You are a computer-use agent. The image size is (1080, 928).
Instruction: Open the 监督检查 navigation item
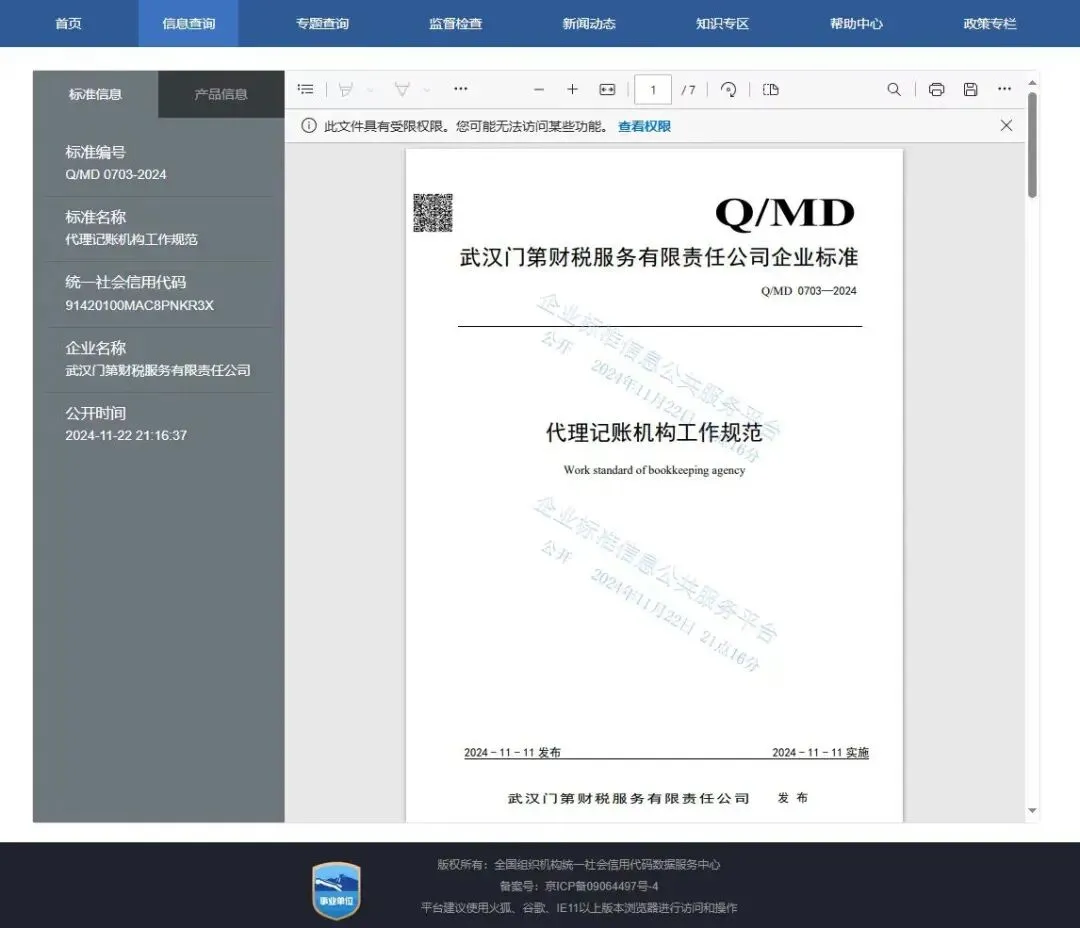[x=455, y=23]
